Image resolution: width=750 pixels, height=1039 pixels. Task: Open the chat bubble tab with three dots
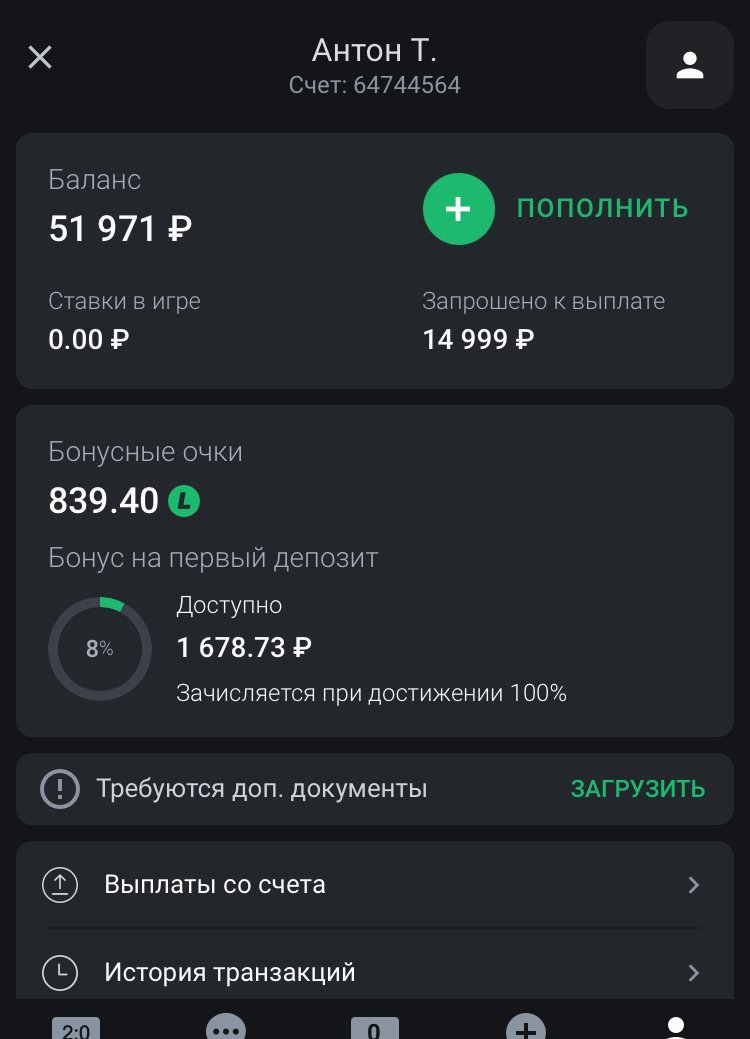tap(225, 1027)
